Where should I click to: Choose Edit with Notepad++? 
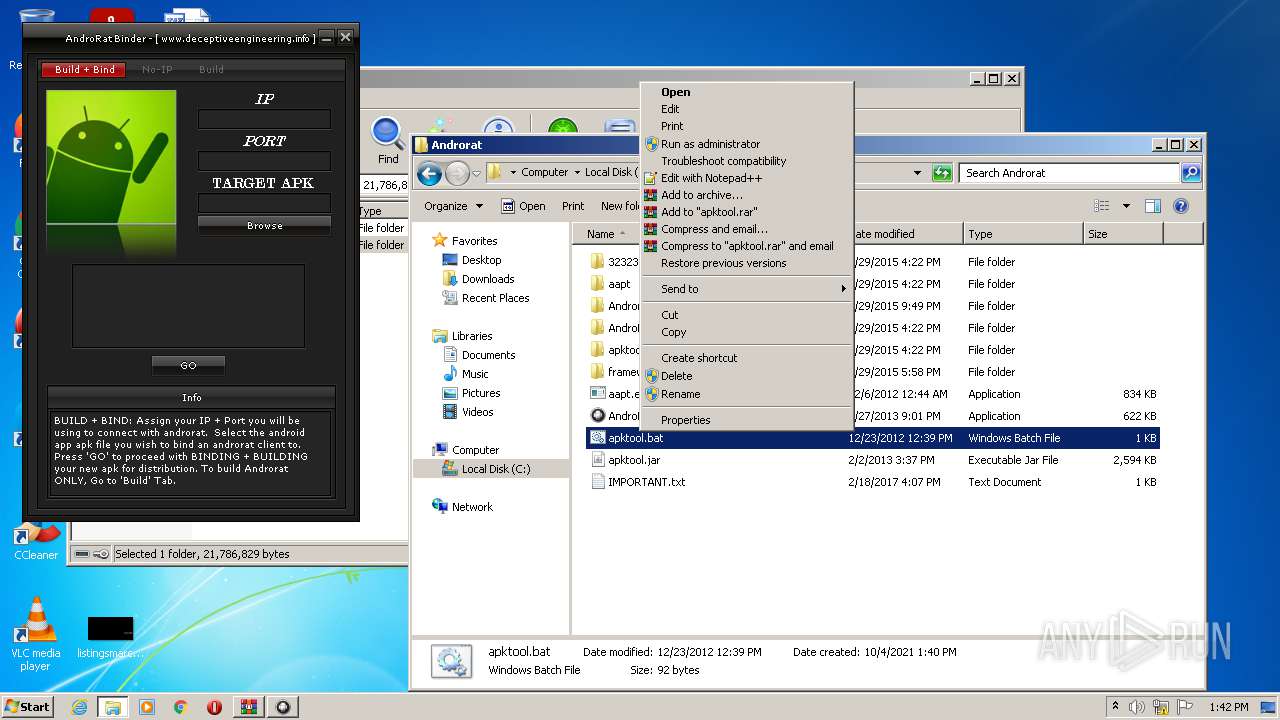[x=746, y=178]
